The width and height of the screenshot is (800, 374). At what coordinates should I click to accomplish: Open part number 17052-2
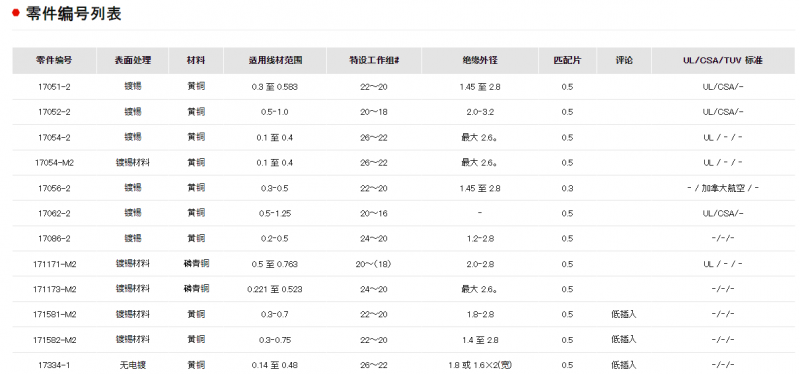click(54, 112)
